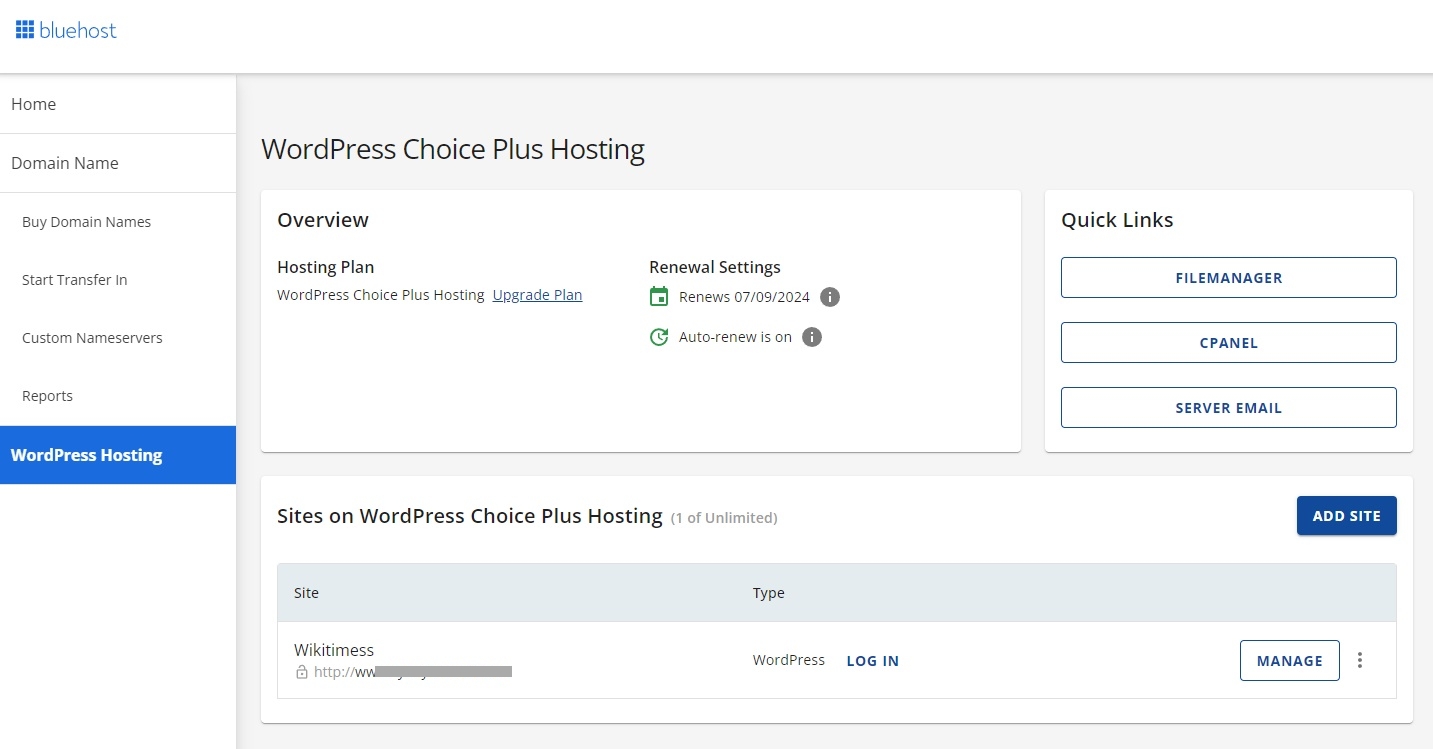Click the Upgrade Plan link
The width and height of the screenshot is (1433, 749).
coord(537,295)
